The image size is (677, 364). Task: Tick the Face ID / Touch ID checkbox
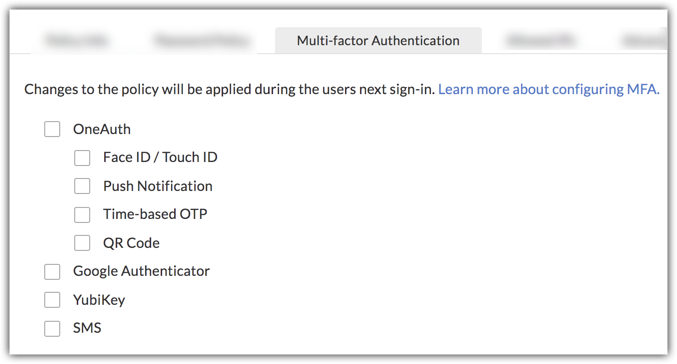tap(82, 158)
